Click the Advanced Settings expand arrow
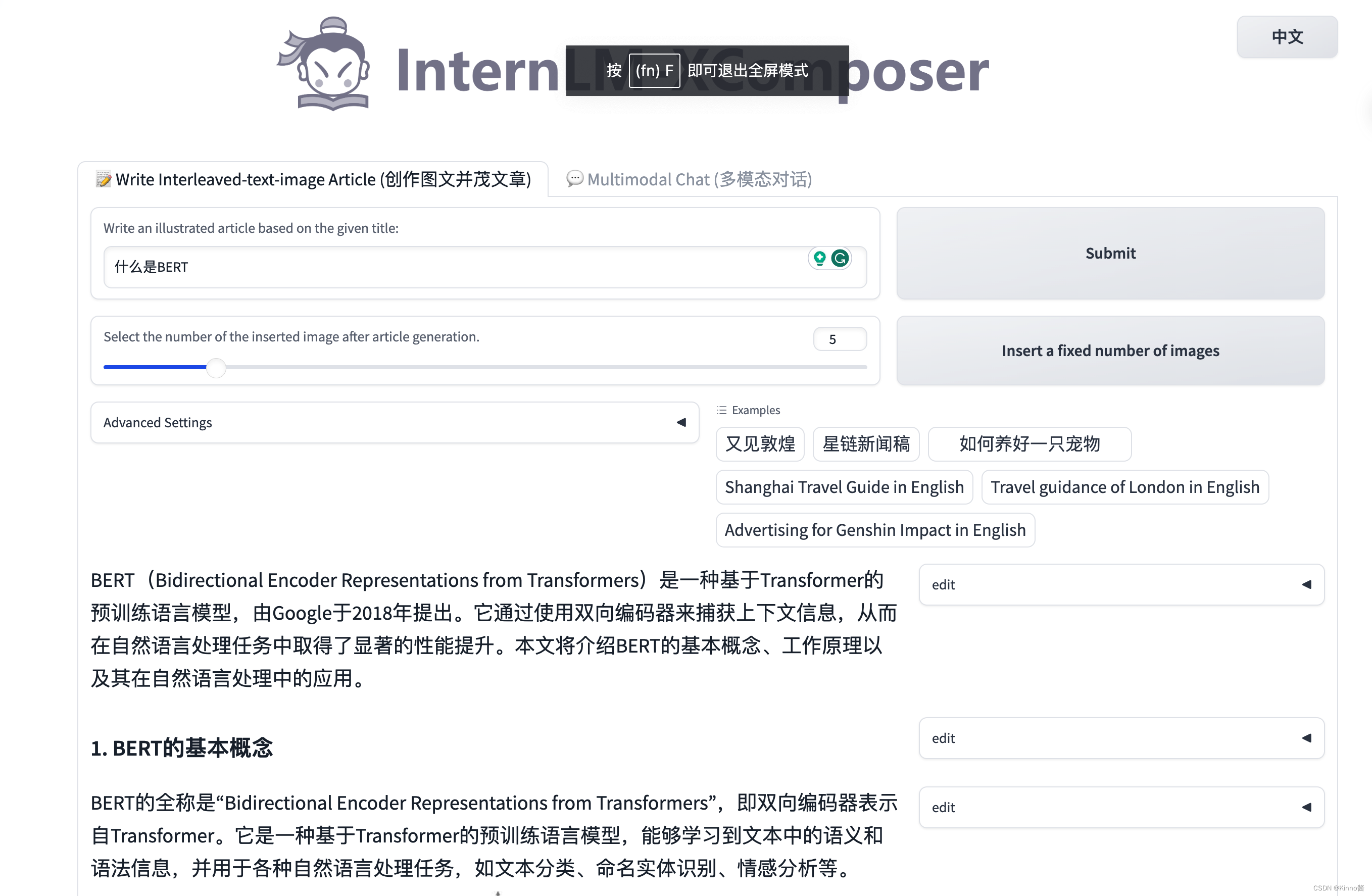Image resolution: width=1372 pixels, height=896 pixels. (682, 422)
